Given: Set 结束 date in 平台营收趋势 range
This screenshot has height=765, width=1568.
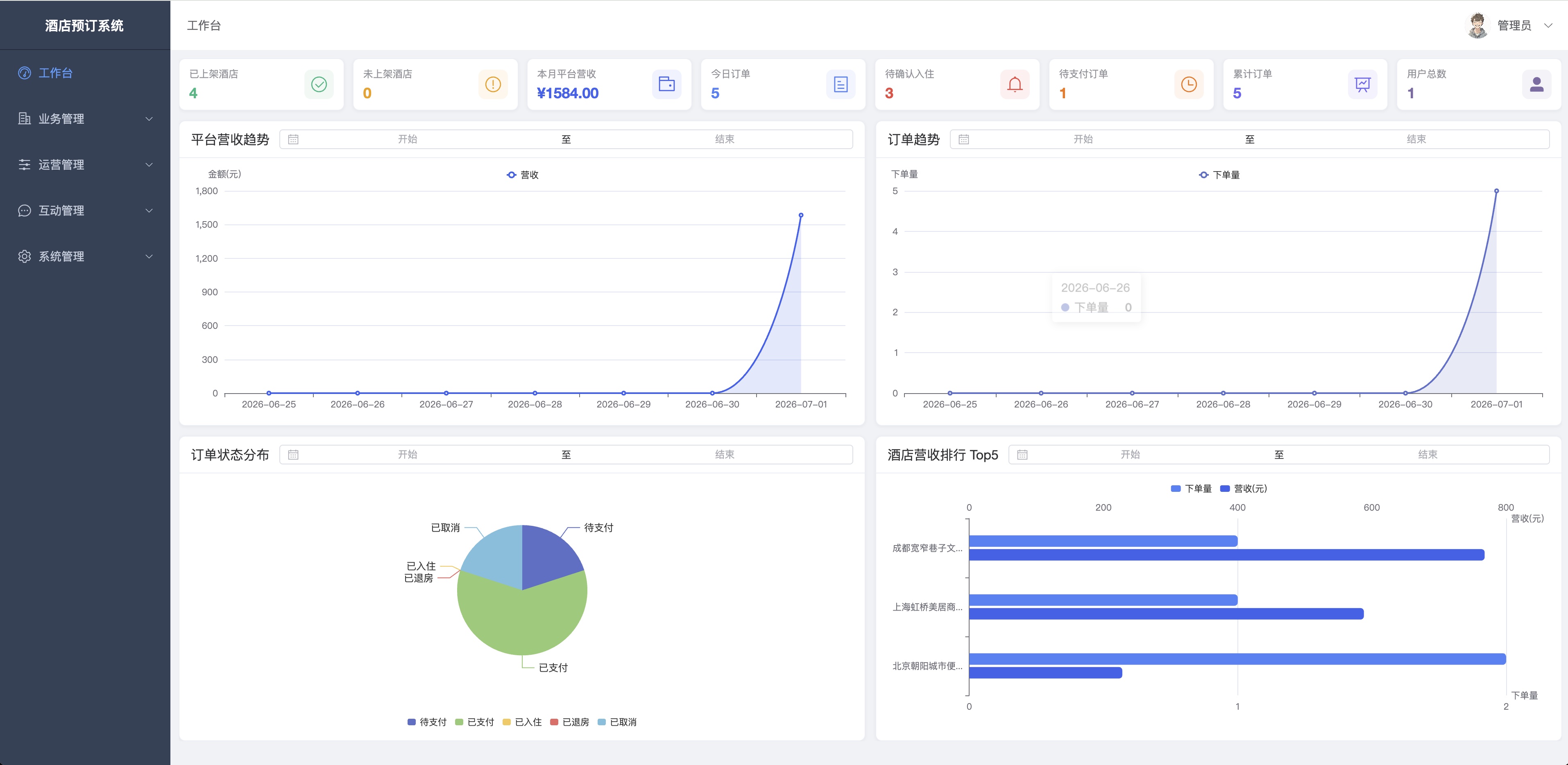Looking at the screenshot, I should [724, 139].
